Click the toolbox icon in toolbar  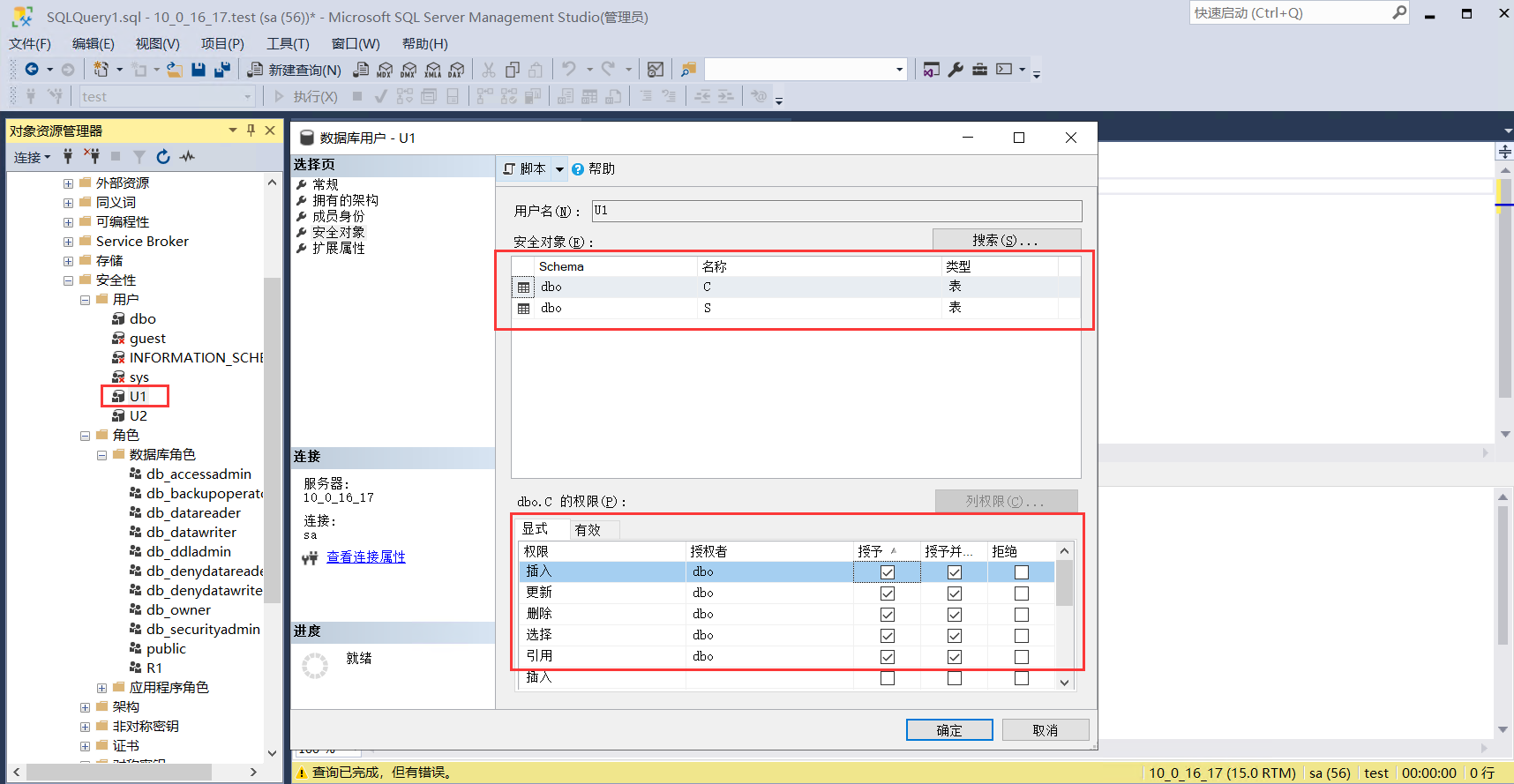tap(979, 70)
